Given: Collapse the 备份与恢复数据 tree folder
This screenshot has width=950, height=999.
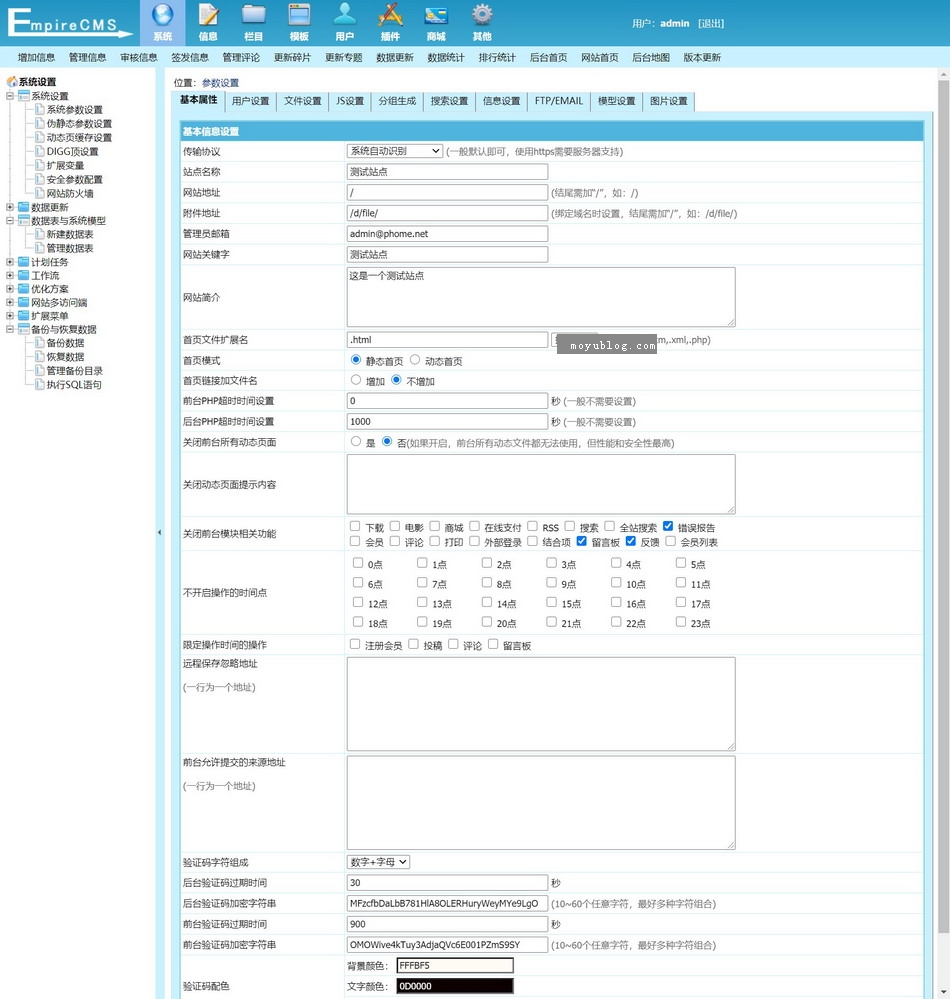Looking at the screenshot, I should coord(10,329).
